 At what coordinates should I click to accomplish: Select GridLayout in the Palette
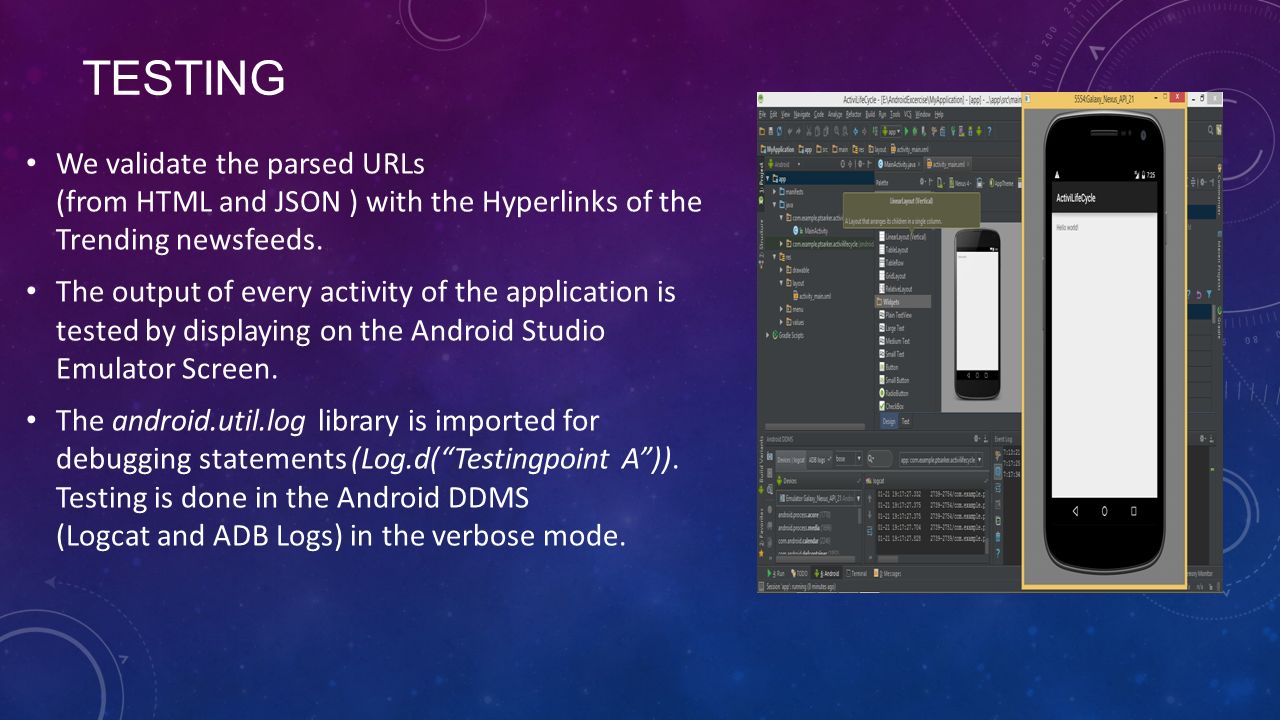click(893, 276)
